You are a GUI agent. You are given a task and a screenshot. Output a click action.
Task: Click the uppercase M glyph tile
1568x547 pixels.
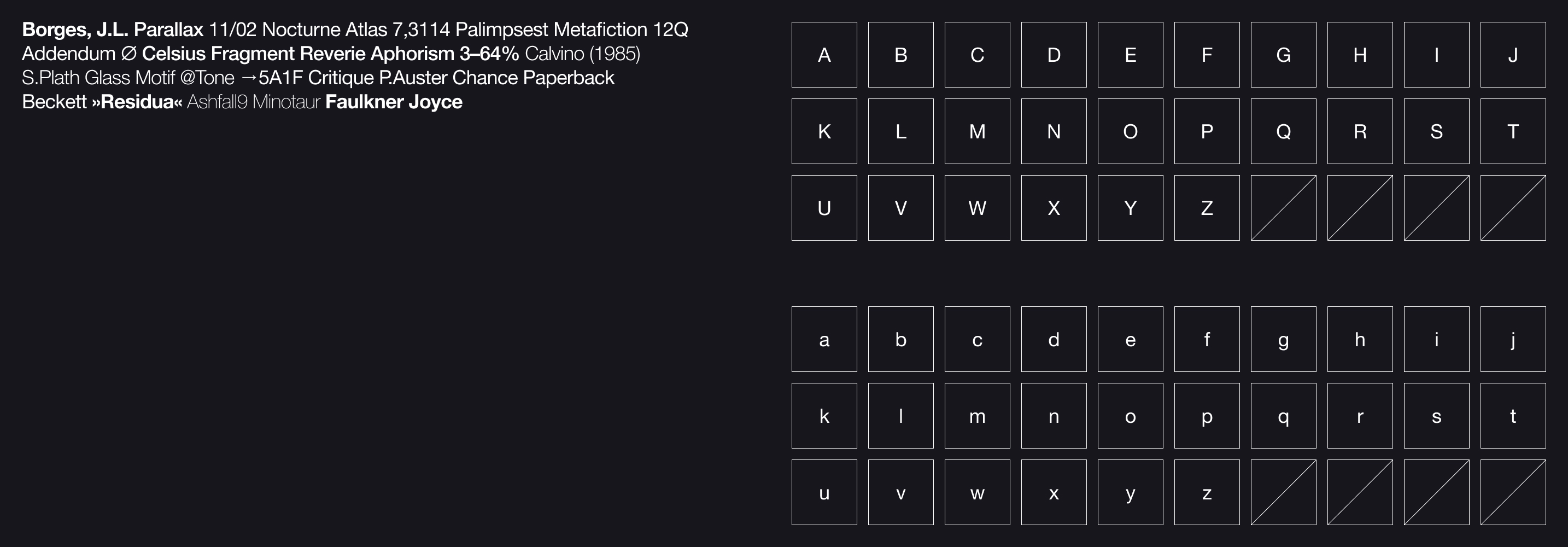click(977, 132)
